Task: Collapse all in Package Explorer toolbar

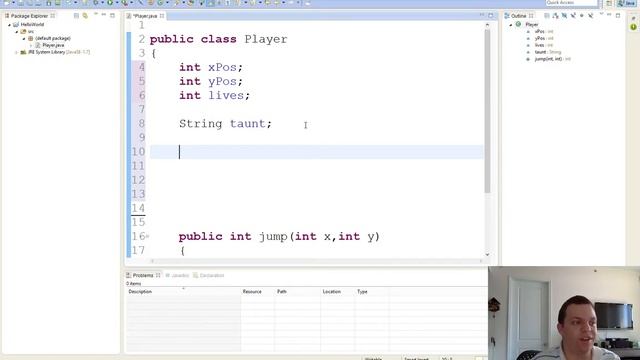Action: point(76,16)
